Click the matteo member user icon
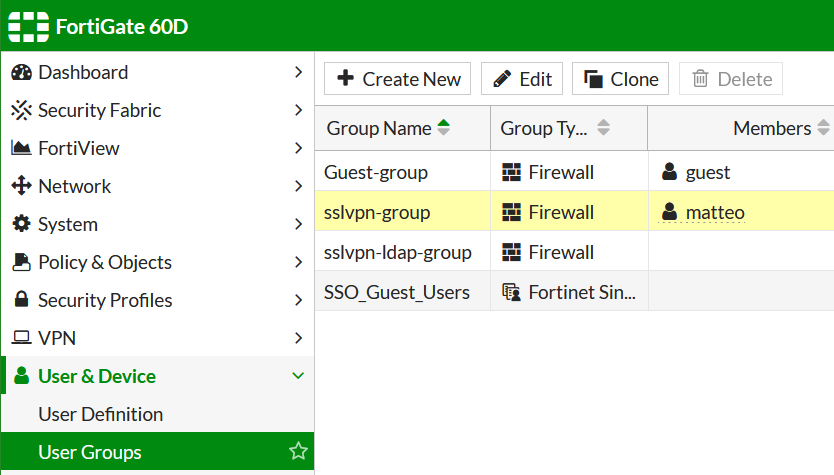The height and width of the screenshot is (475, 834). pos(670,212)
